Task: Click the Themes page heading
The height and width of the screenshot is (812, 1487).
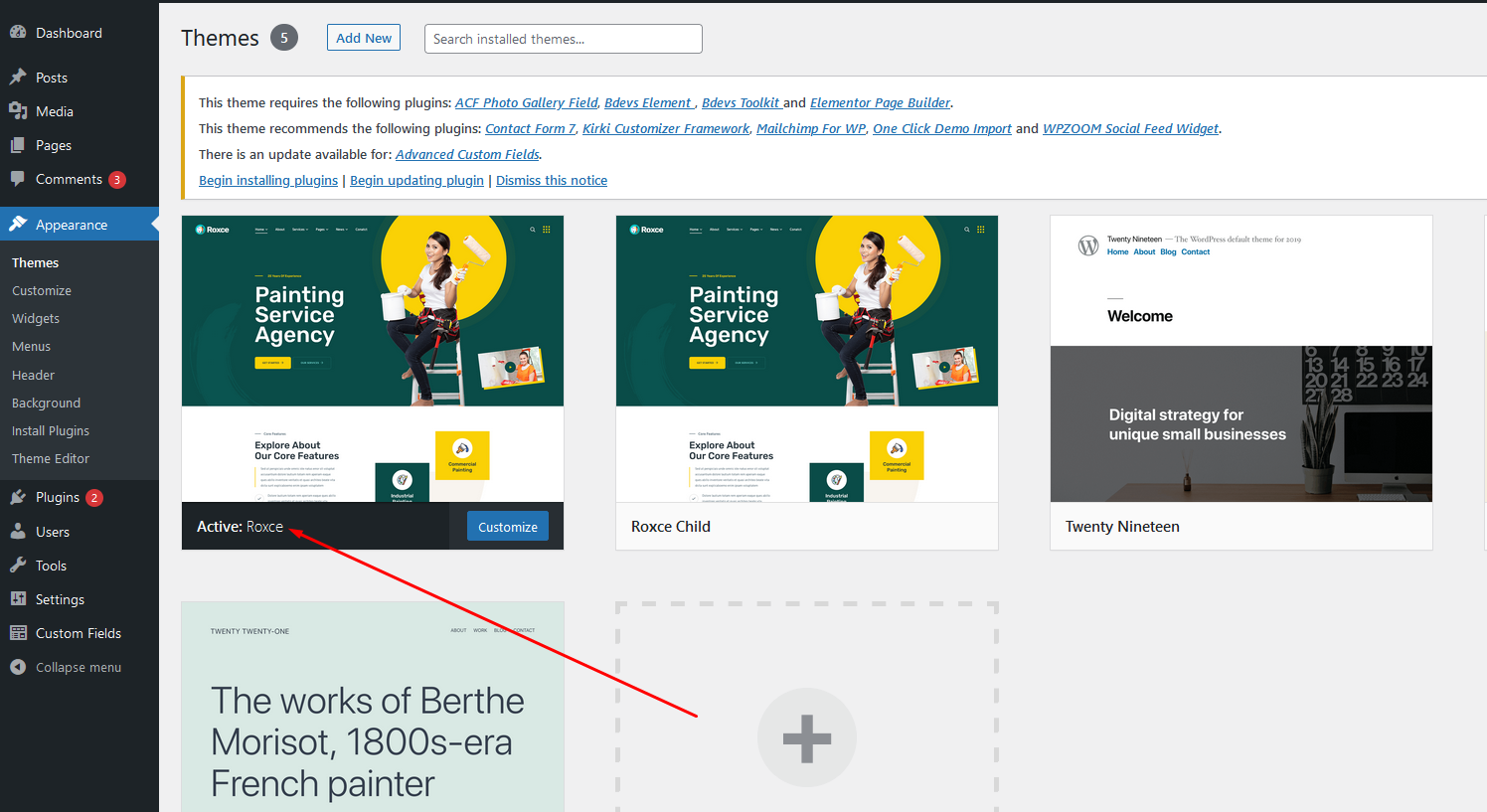Action: coord(220,38)
